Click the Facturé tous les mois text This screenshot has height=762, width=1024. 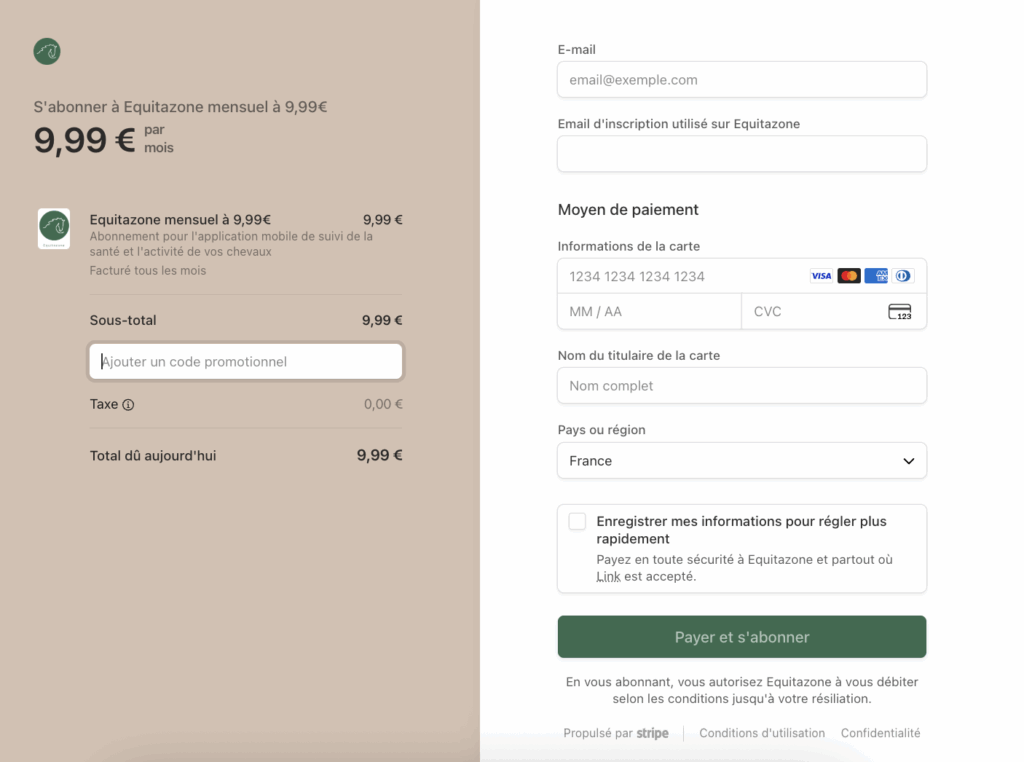pos(148,270)
